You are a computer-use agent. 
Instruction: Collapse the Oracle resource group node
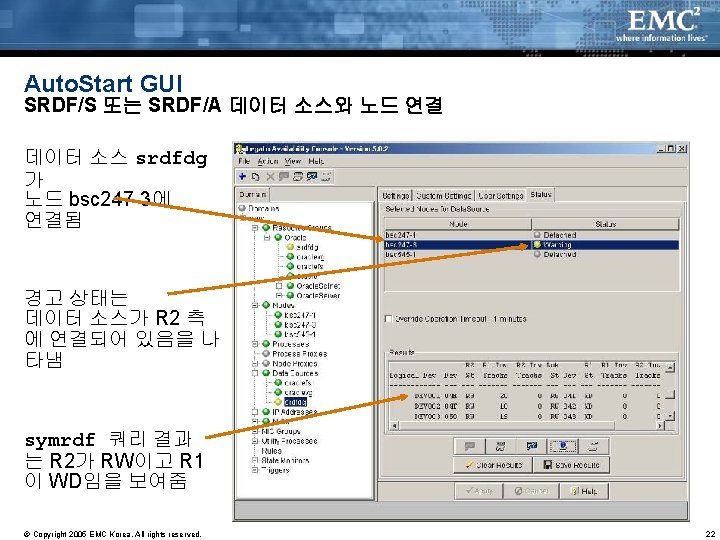coord(267,237)
